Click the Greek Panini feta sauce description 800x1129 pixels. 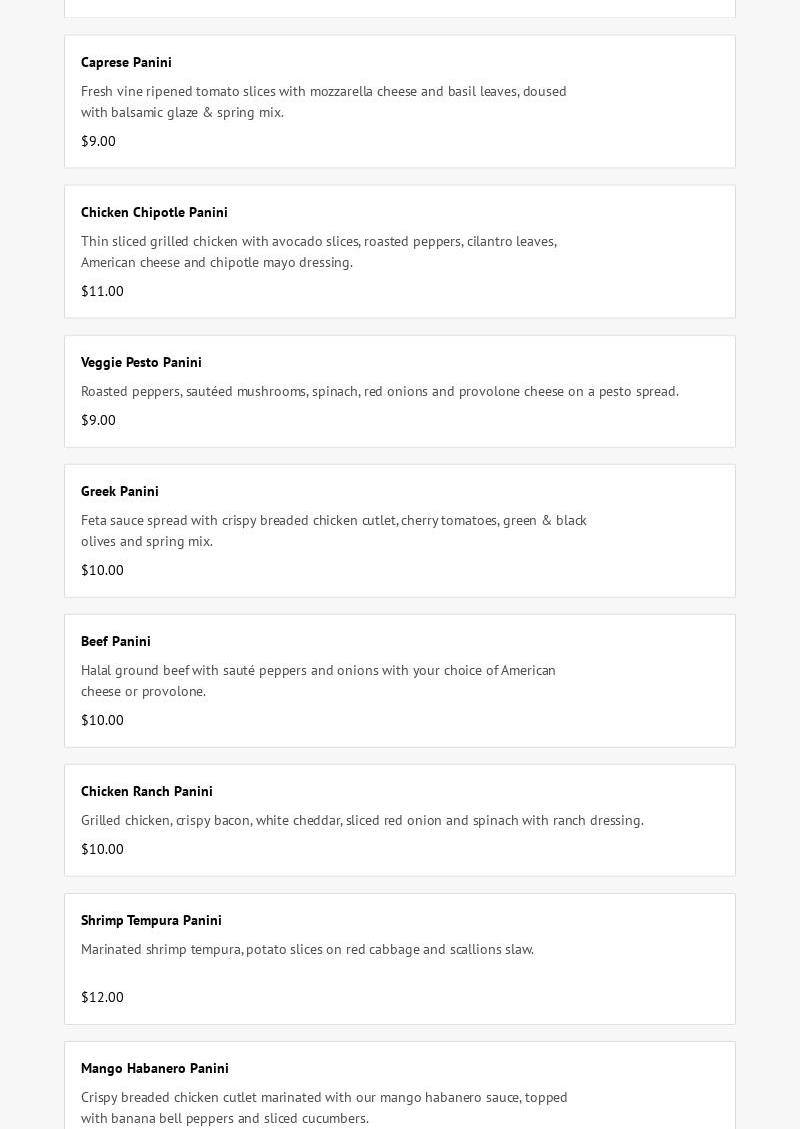point(333,530)
